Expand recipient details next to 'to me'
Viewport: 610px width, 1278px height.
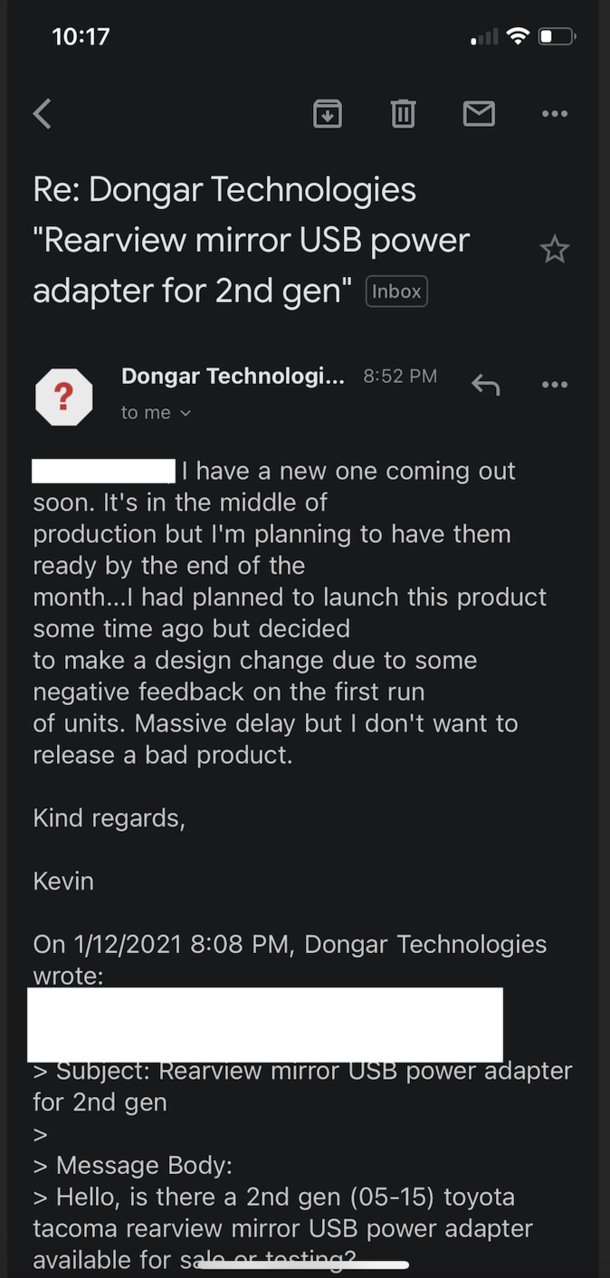[184, 413]
